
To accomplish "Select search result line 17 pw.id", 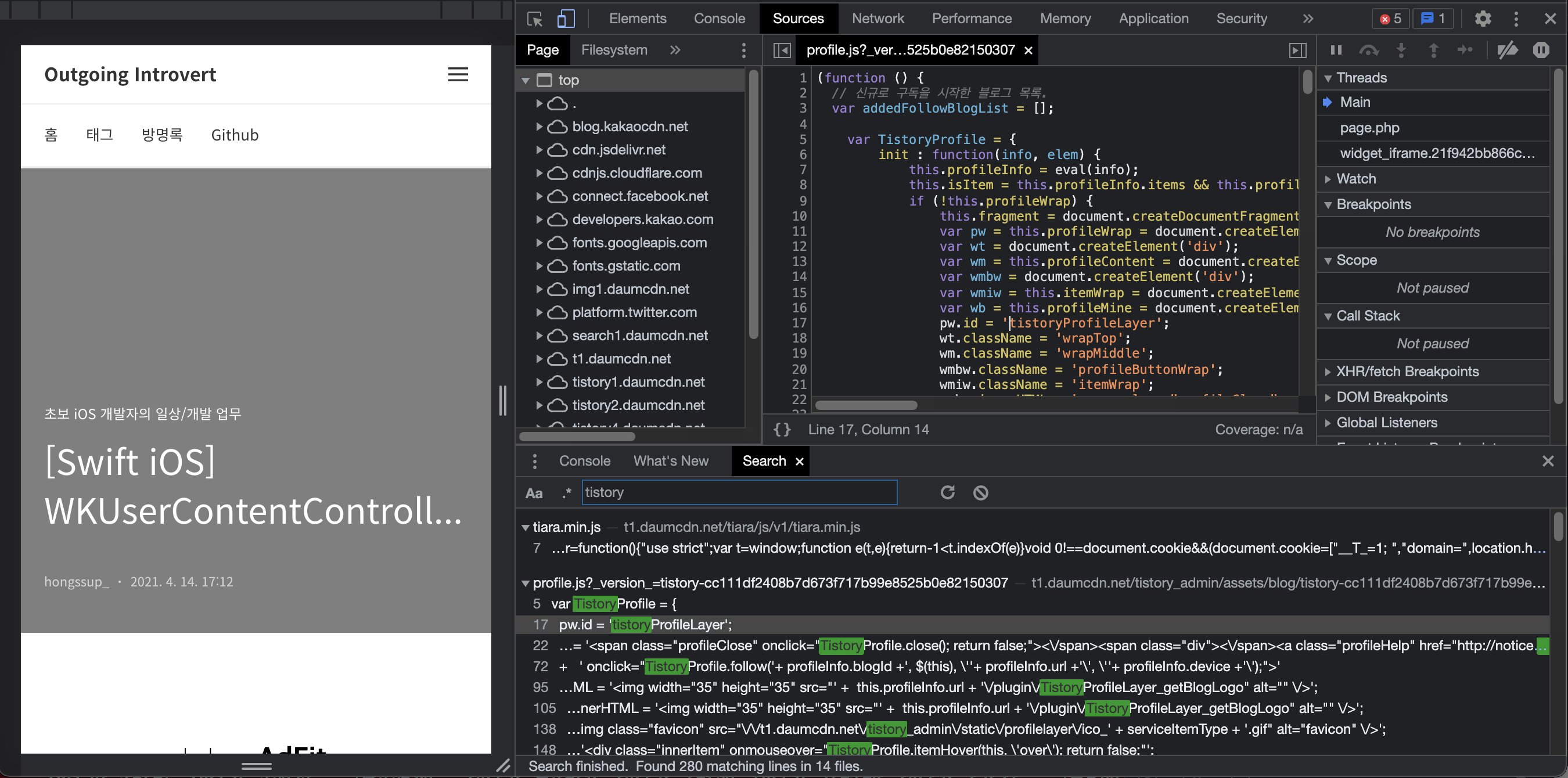I will (x=645, y=625).
